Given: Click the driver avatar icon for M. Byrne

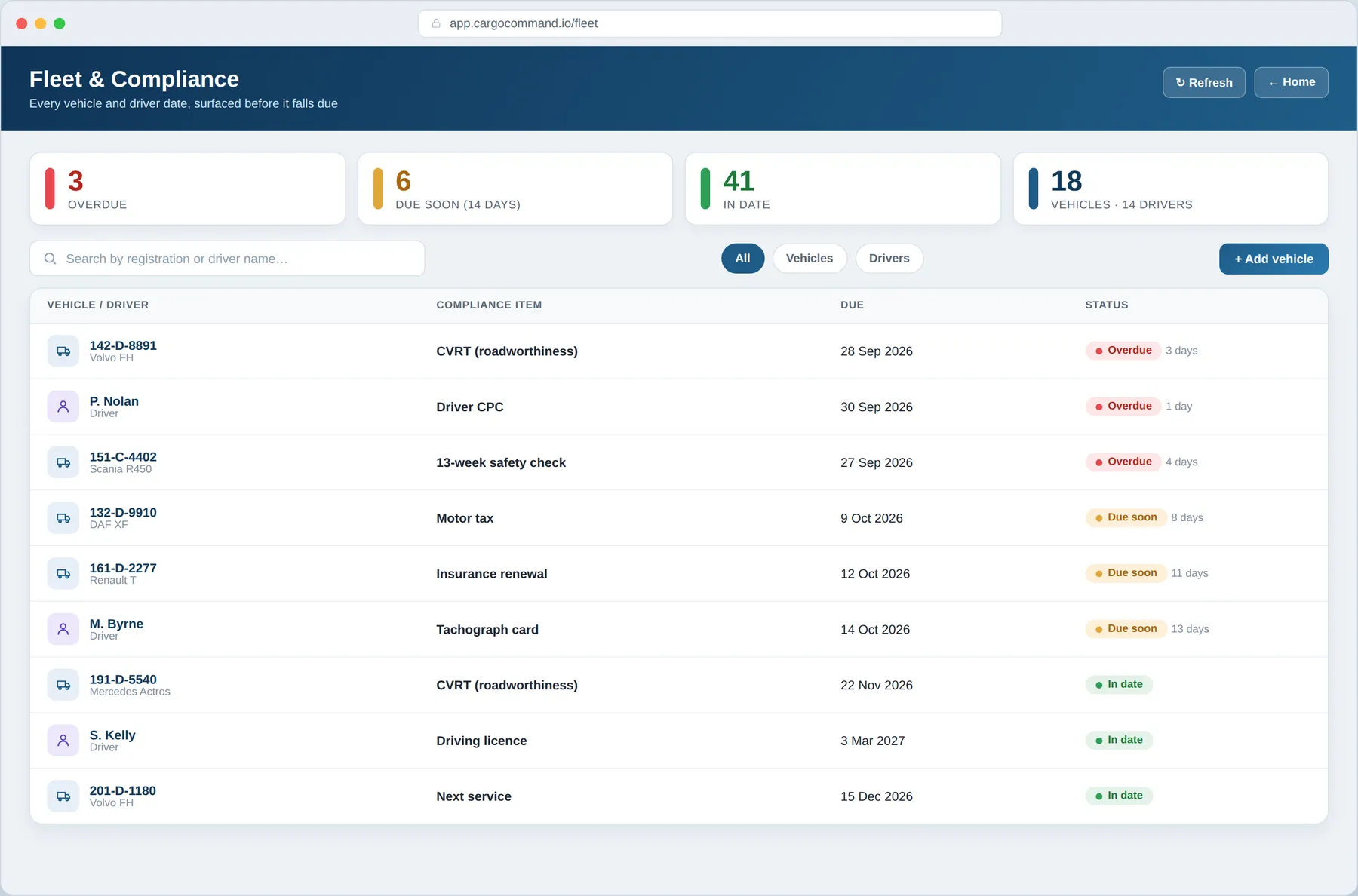Looking at the screenshot, I should (x=63, y=629).
